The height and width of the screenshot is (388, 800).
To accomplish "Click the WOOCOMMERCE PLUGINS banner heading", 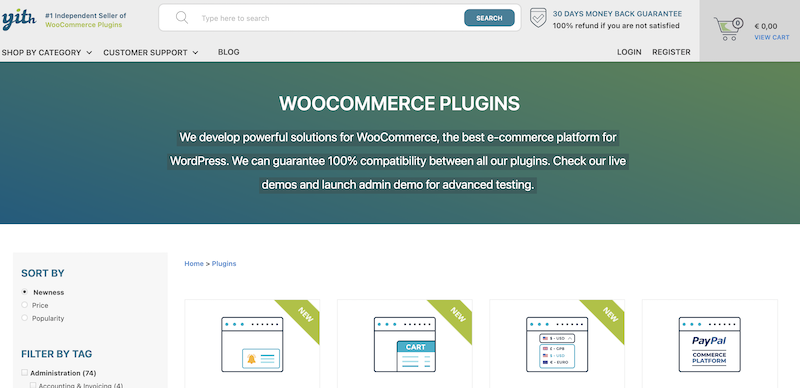I will tap(399, 103).
